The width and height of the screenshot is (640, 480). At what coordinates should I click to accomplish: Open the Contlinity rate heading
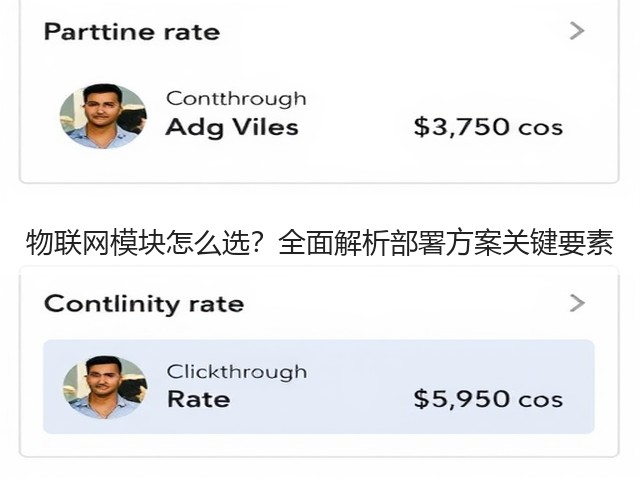click(x=144, y=304)
